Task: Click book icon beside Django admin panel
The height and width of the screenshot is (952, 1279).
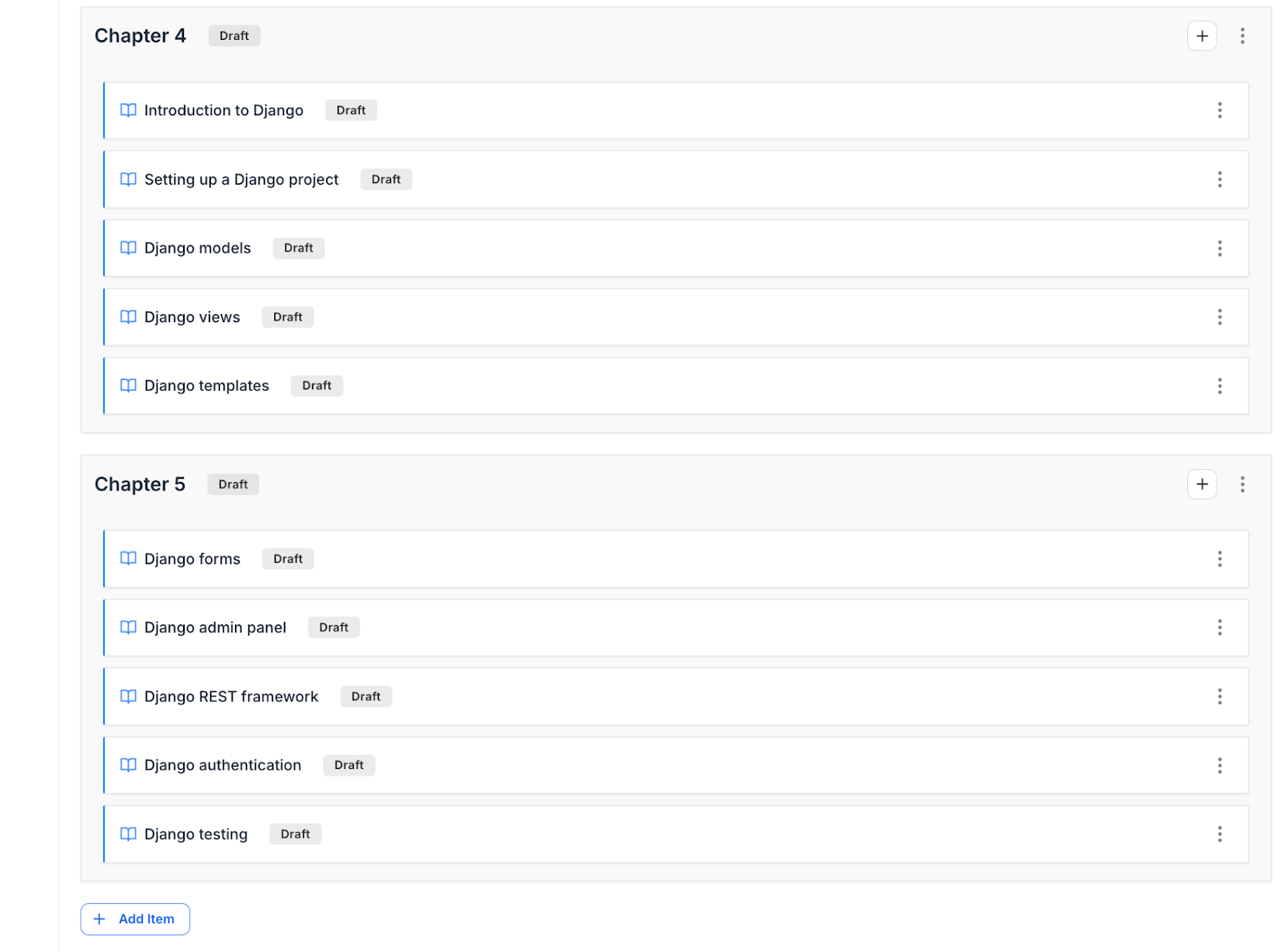Action: [x=128, y=627]
